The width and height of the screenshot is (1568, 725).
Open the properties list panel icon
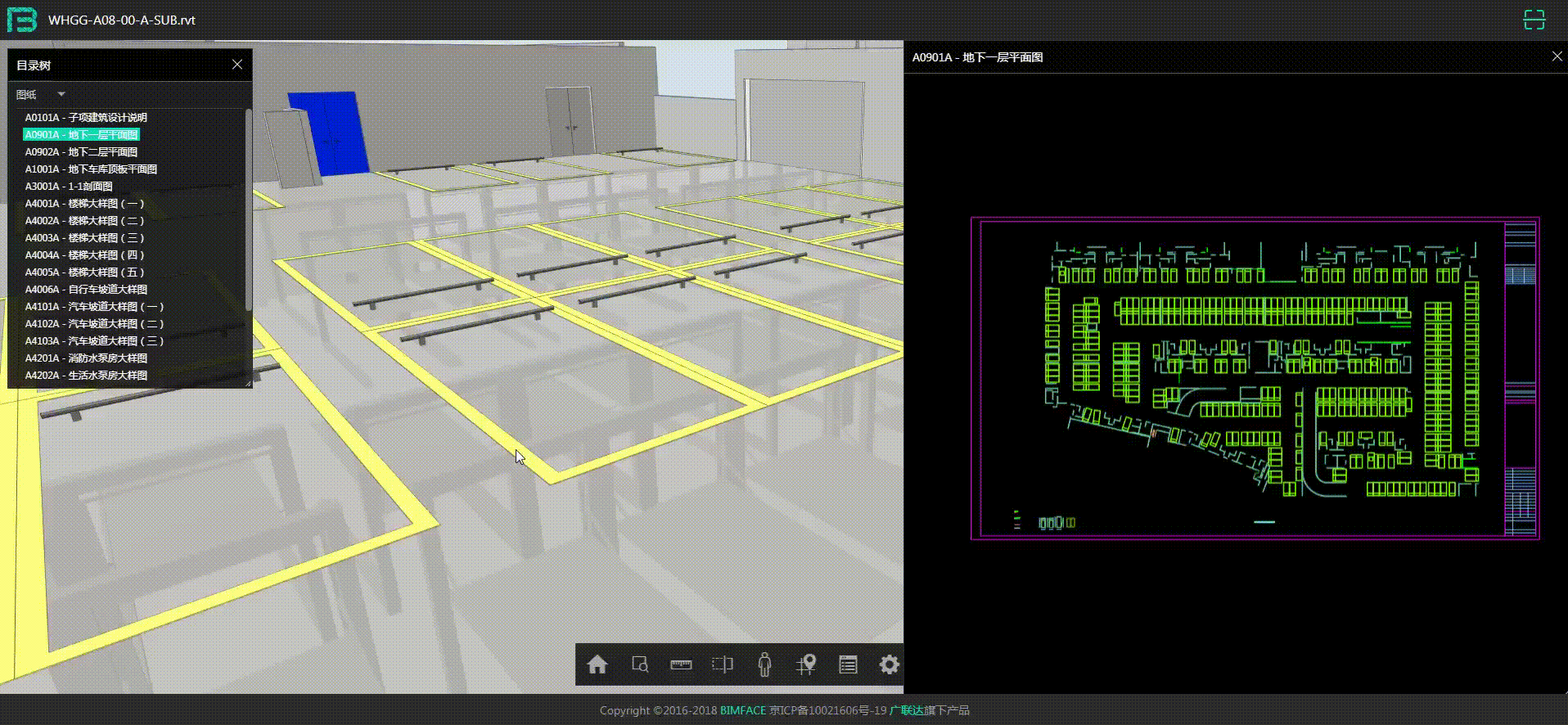848,664
